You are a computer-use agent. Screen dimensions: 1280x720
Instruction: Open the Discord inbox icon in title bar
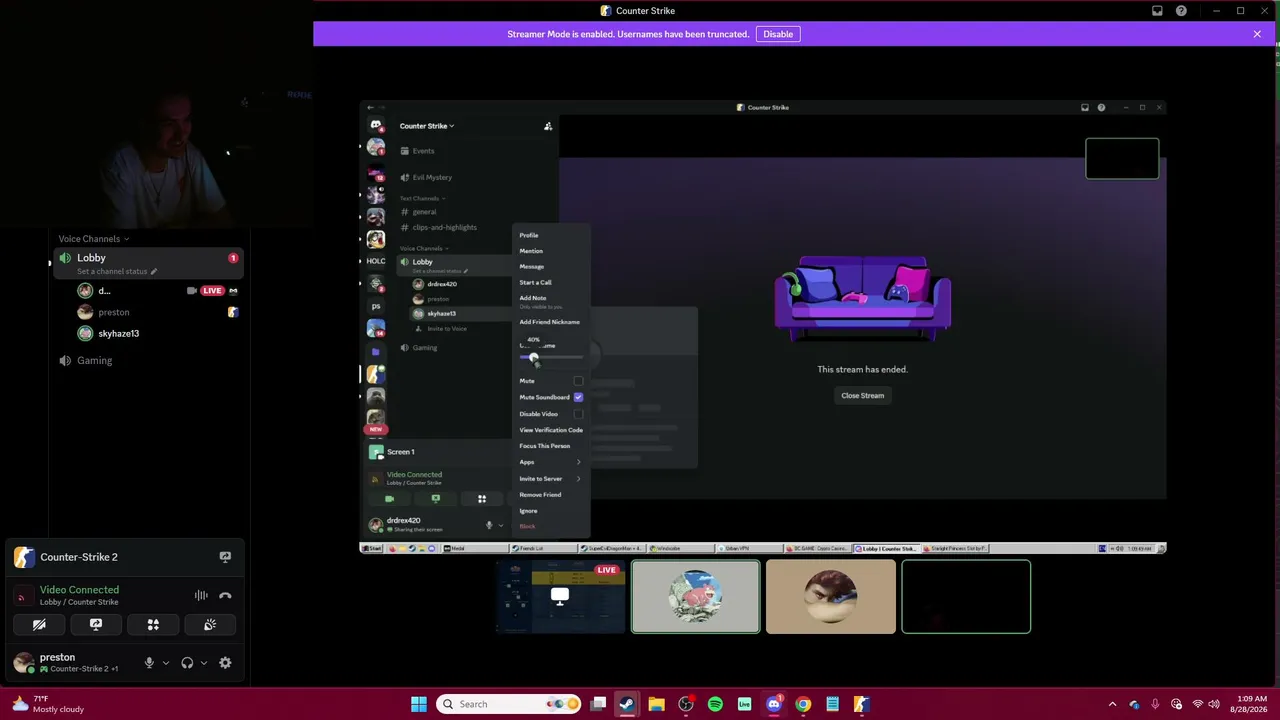[1157, 11]
